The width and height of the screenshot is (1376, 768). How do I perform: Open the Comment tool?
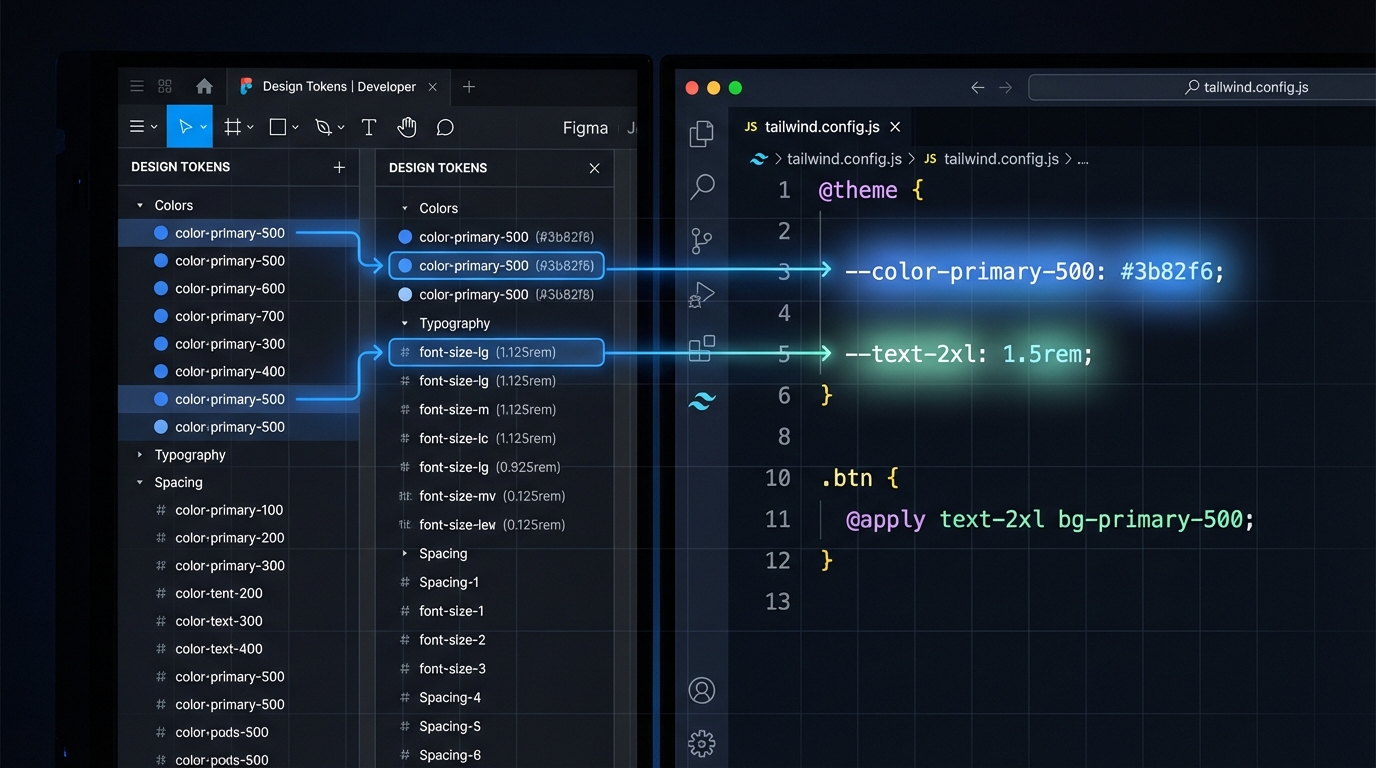point(444,126)
